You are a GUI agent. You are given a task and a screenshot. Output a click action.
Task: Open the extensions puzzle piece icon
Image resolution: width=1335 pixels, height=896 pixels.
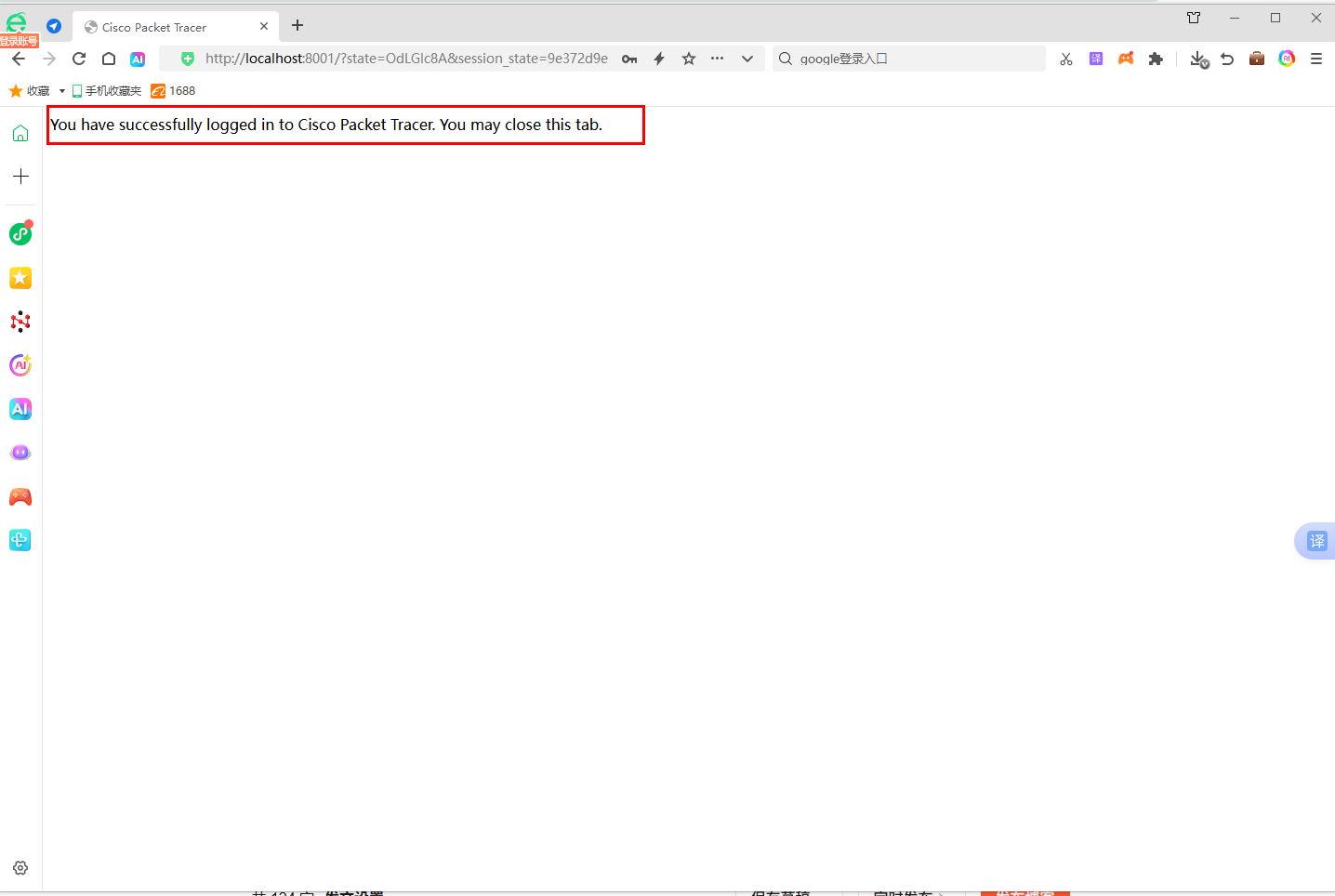tap(1156, 59)
